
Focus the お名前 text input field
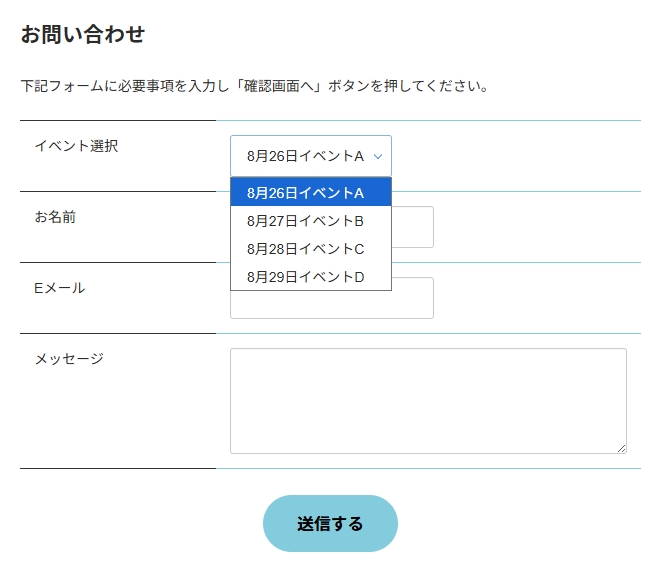pyautogui.click(x=413, y=227)
